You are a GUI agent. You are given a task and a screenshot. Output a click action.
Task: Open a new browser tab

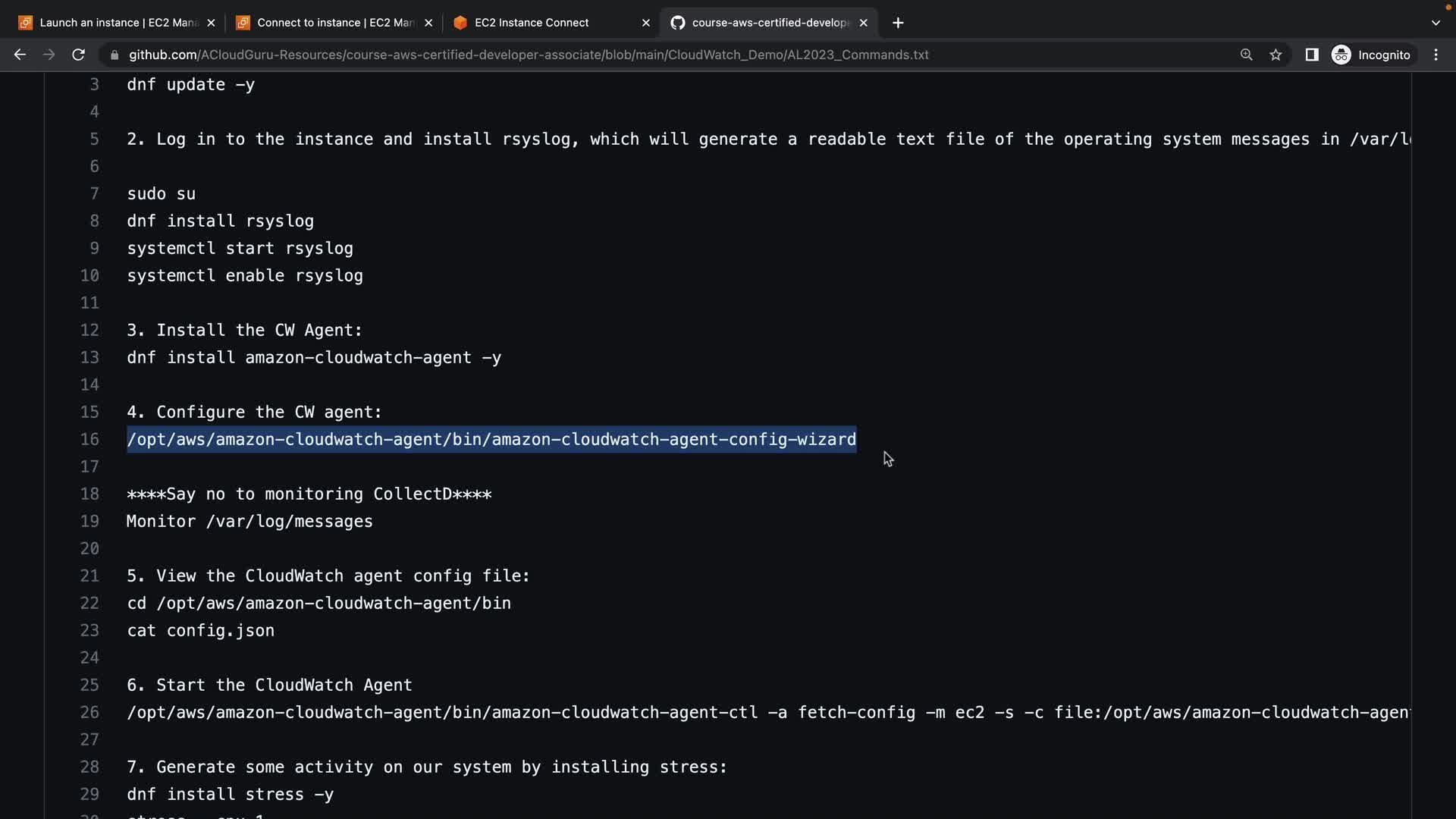coord(898,23)
